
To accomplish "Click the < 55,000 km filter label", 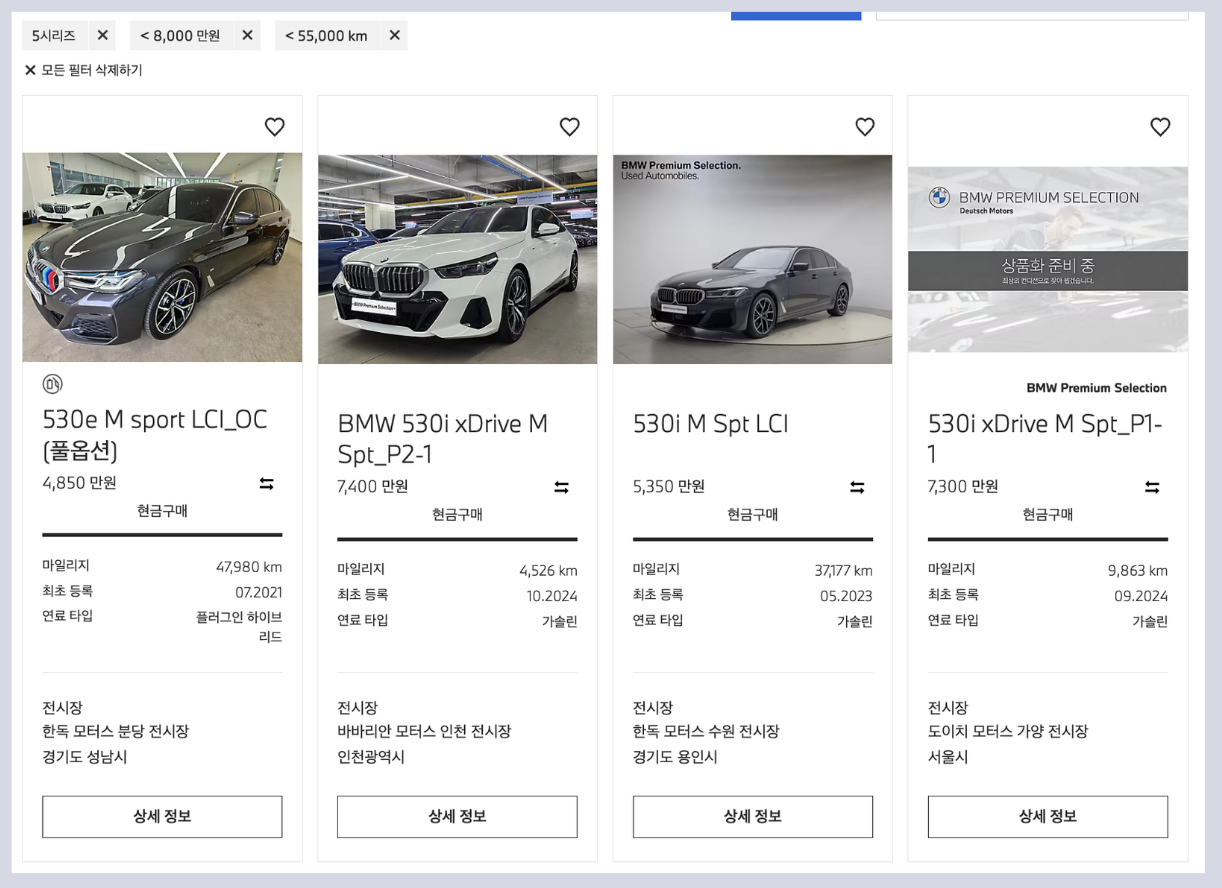I will (326, 35).
